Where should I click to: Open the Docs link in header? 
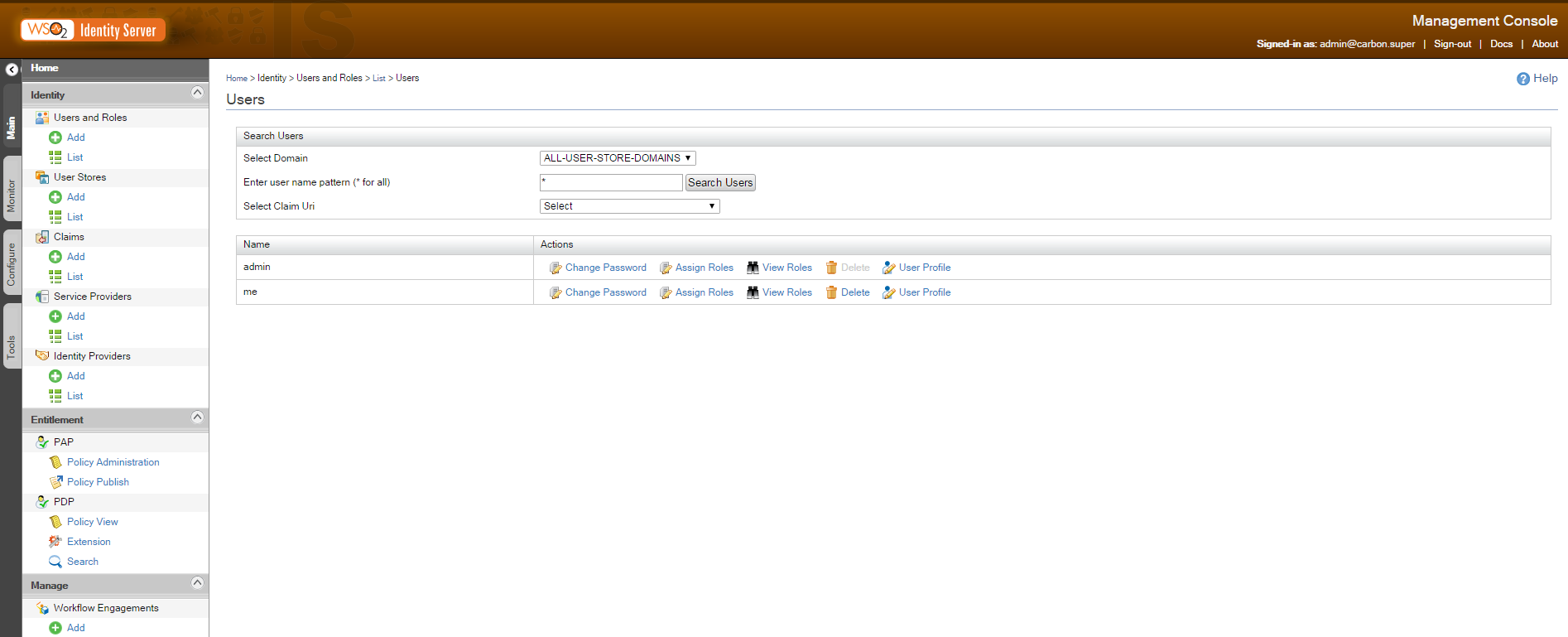tap(1501, 44)
